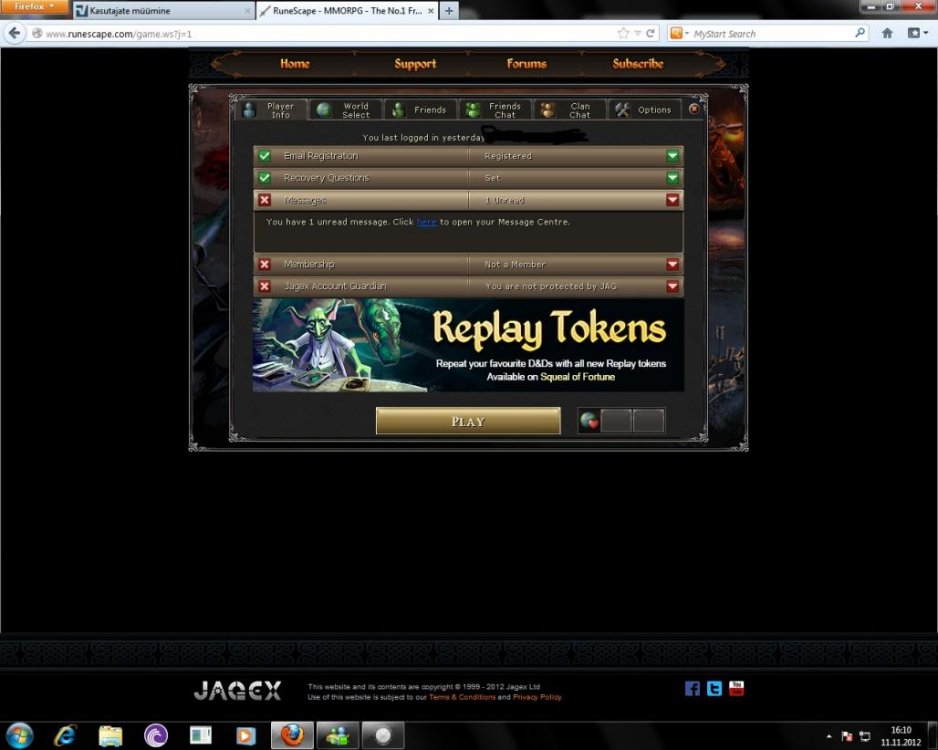Screen dimensions: 938x750
Task: Bookmark page with the star icon
Action: tap(623, 33)
